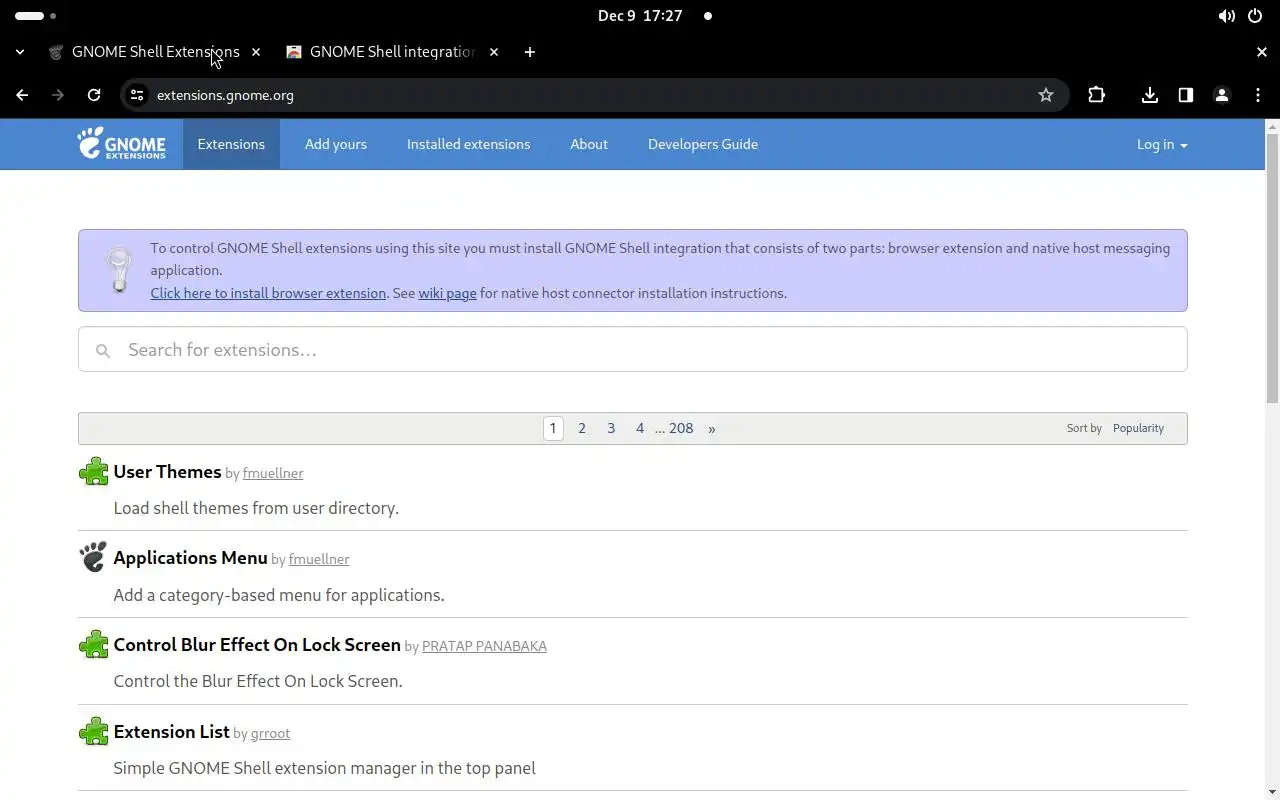Open the browser three-dot menu

(x=1258, y=95)
